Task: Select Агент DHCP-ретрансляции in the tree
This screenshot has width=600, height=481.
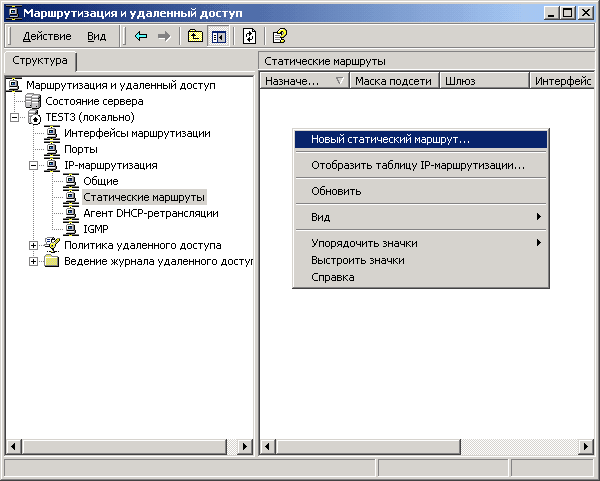Action: (x=150, y=213)
